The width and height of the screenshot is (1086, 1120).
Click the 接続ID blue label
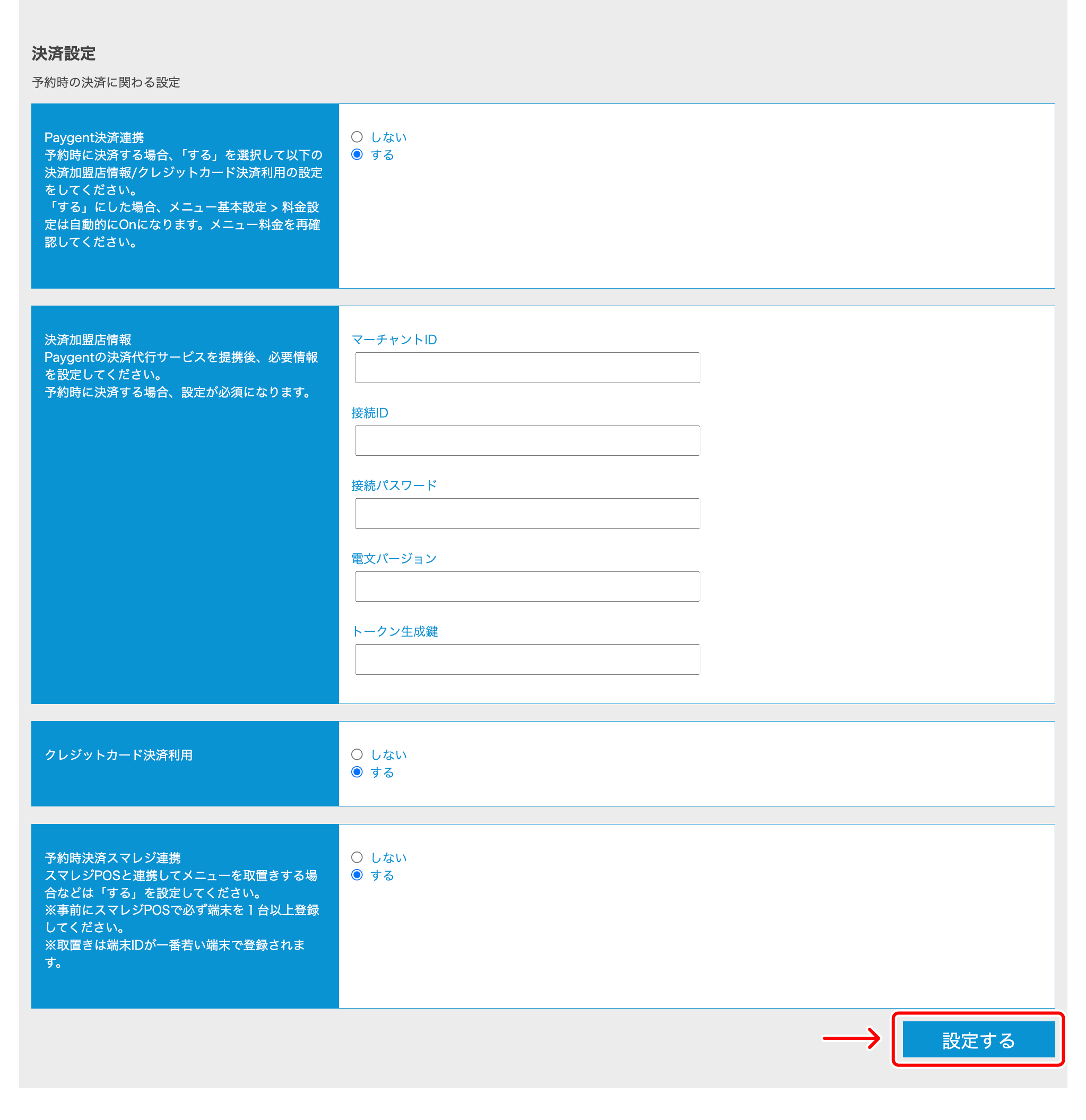tap(371, 413)
